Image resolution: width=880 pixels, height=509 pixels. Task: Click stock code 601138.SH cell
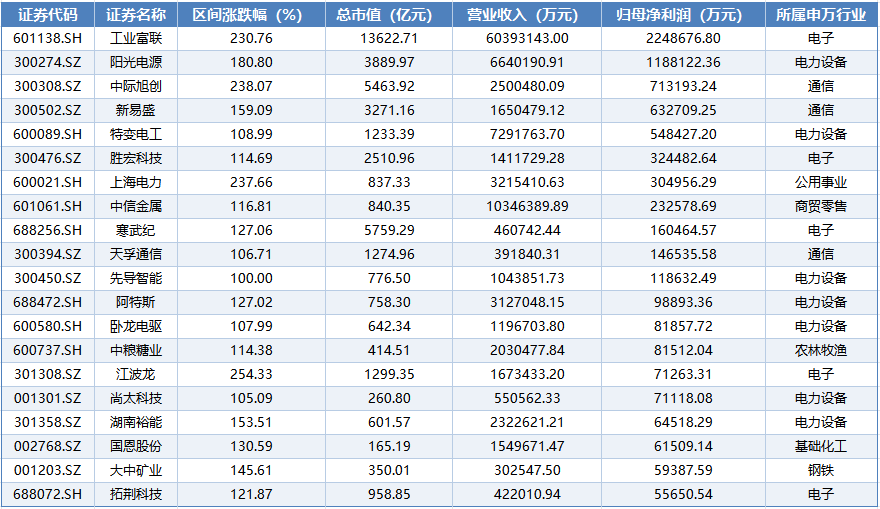coord(48,38)
